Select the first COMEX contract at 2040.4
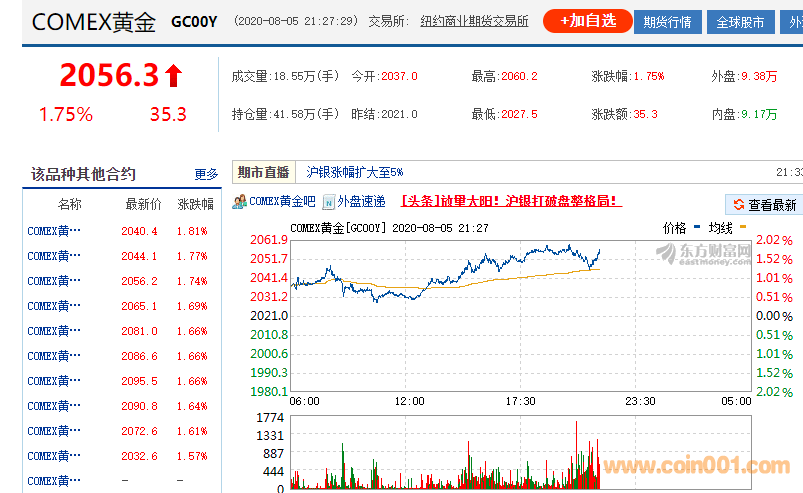This screenshot has width=803, height=493. coord(54,231)
